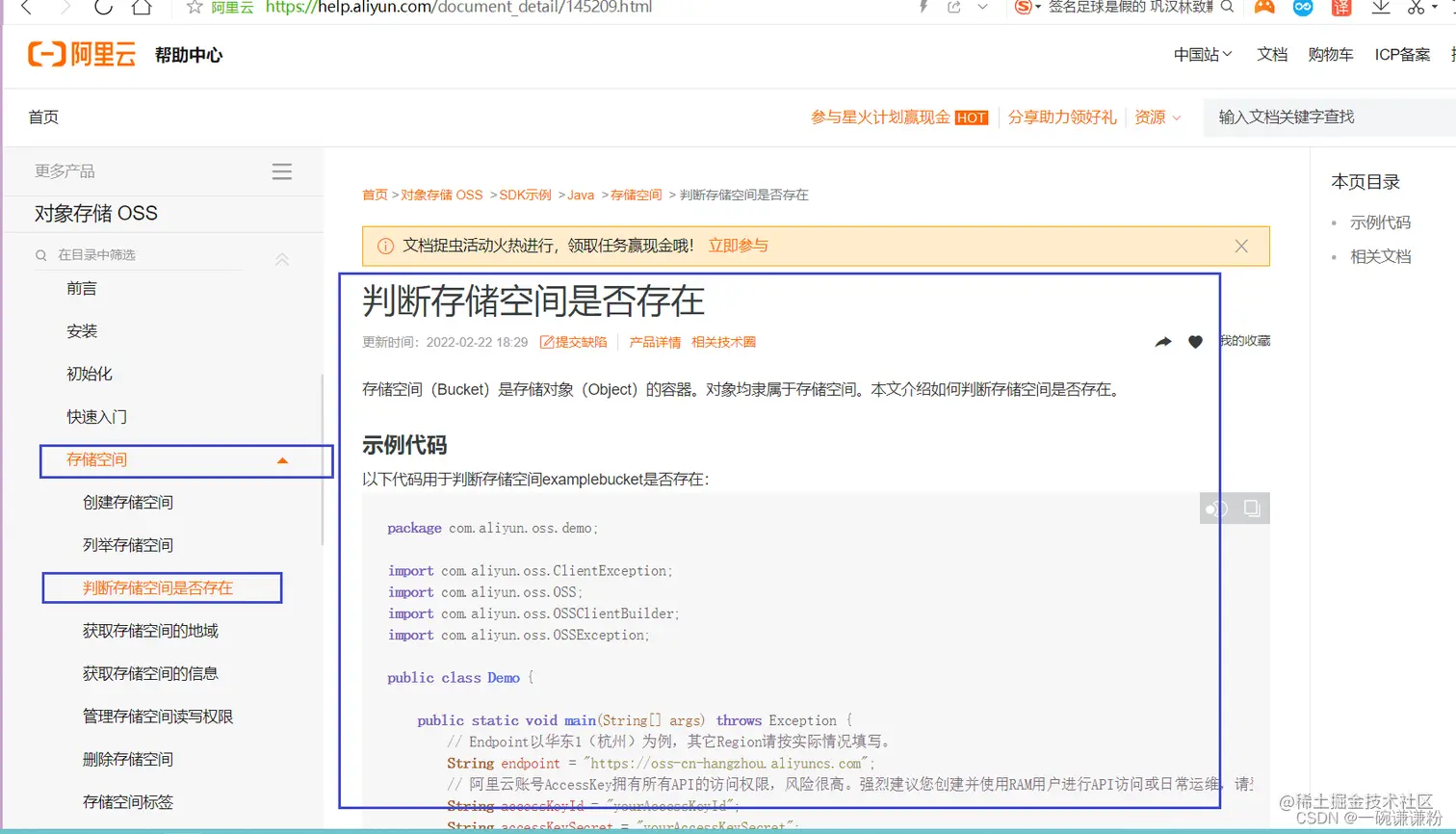The height and width of the screenshot is (834, 1456).
Task: Go to 存储空间 in the breadcrumb
Action: (637, 195)
